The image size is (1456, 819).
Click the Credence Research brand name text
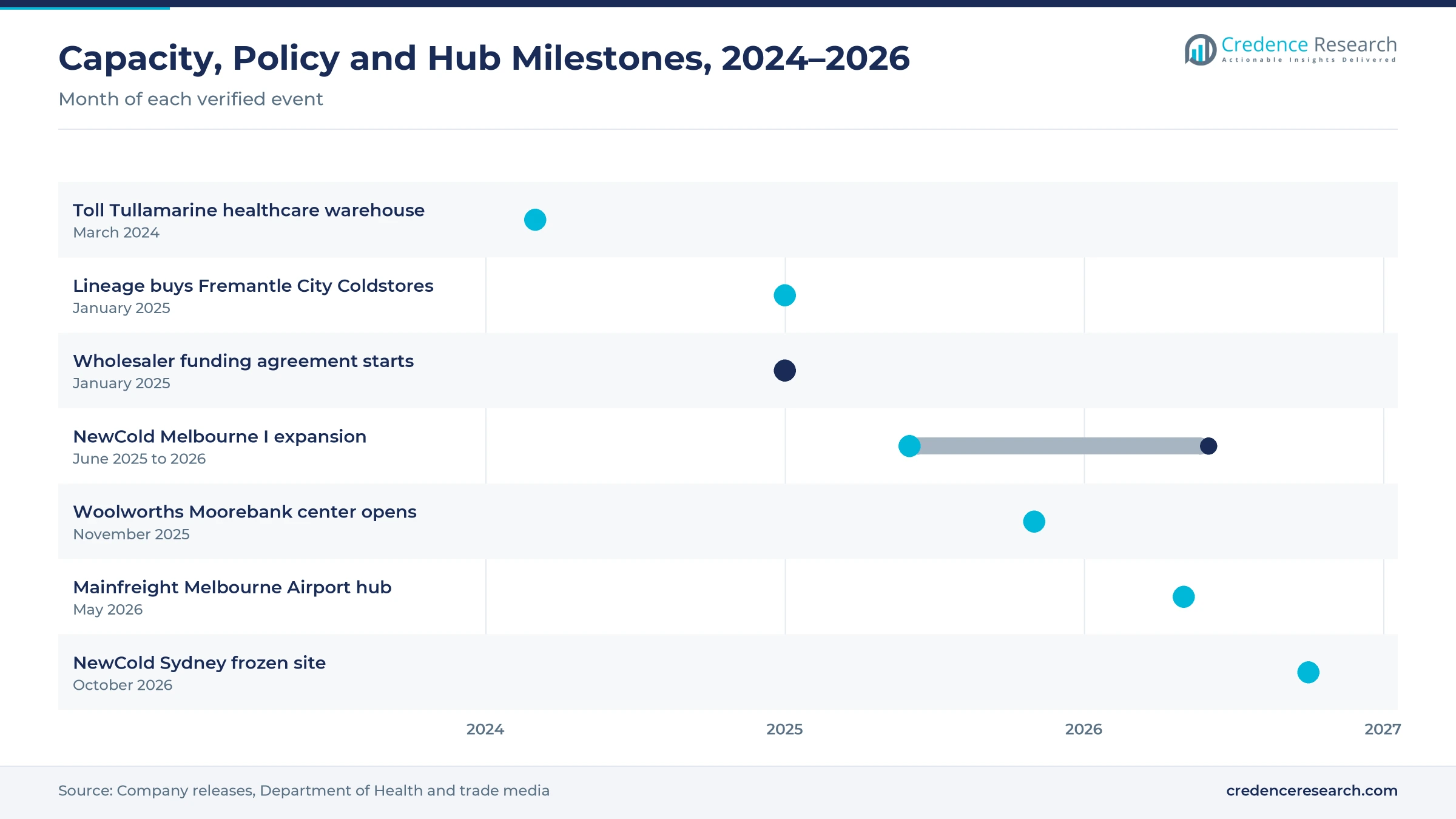click(1309, 44)
